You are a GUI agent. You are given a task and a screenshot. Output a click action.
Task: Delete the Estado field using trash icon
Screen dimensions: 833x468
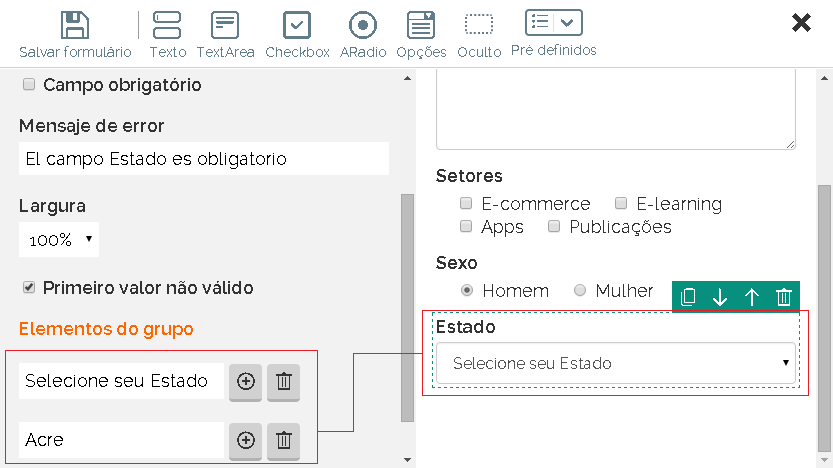(x=784, y=296)
